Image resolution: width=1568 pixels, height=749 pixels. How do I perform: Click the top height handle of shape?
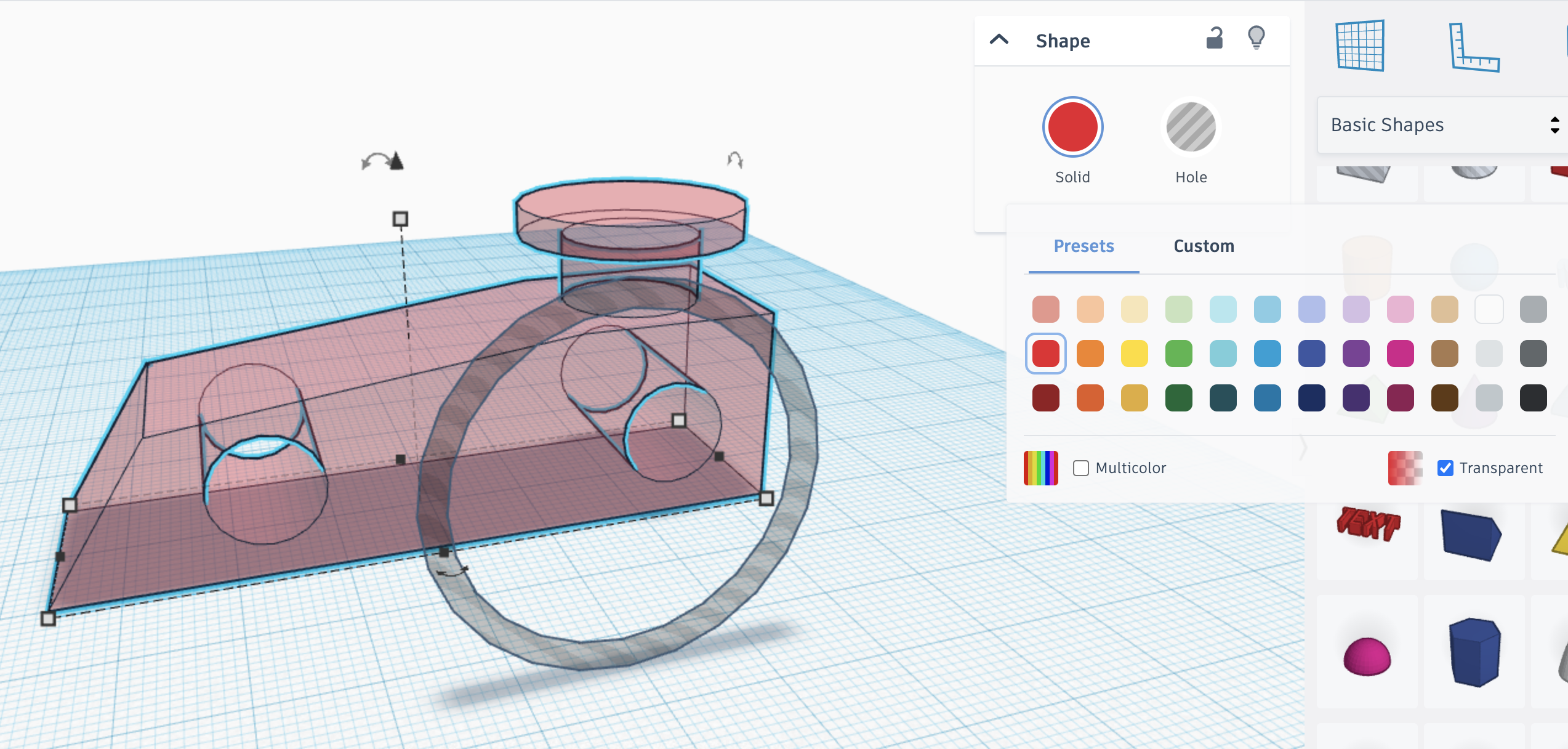click(x=400, y=219)
